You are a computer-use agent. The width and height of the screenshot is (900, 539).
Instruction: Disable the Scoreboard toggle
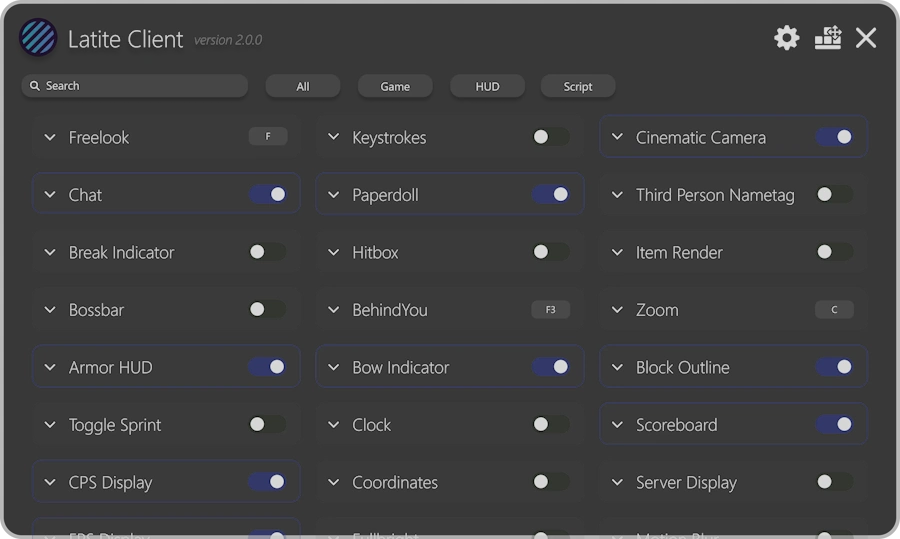coord(834,424)
